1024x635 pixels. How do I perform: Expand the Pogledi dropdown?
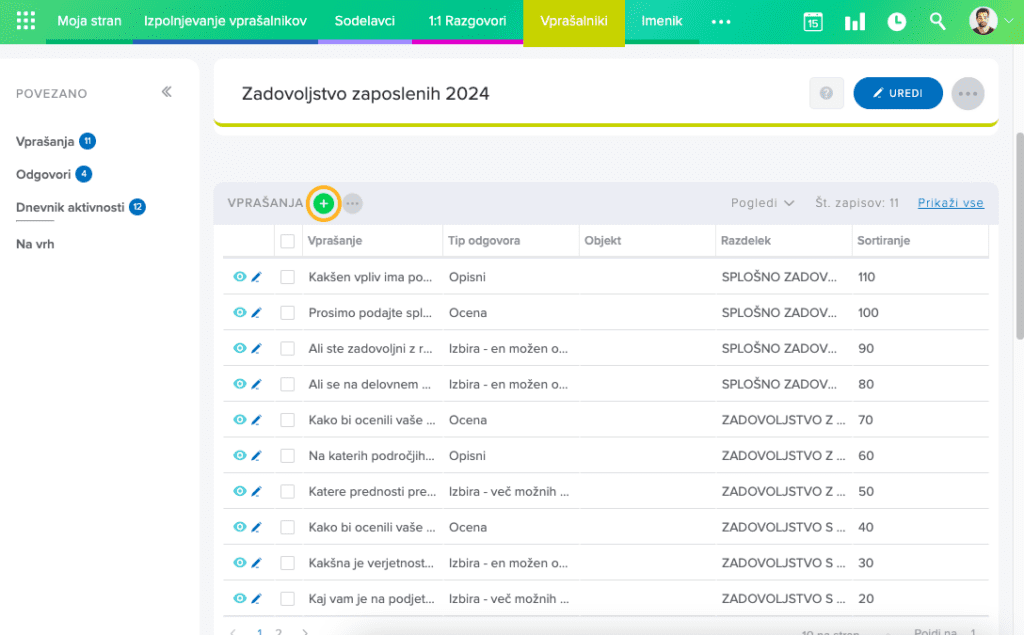pyautogui.click(x=762, y=203)
